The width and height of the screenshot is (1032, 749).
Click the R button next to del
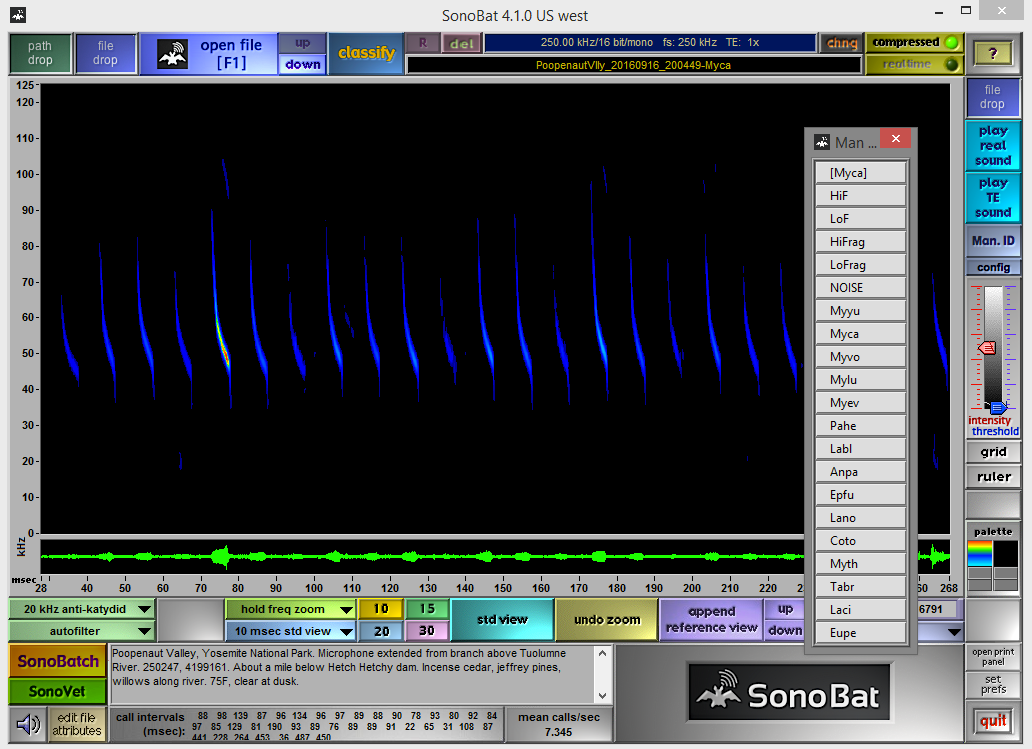click(422, 43)
